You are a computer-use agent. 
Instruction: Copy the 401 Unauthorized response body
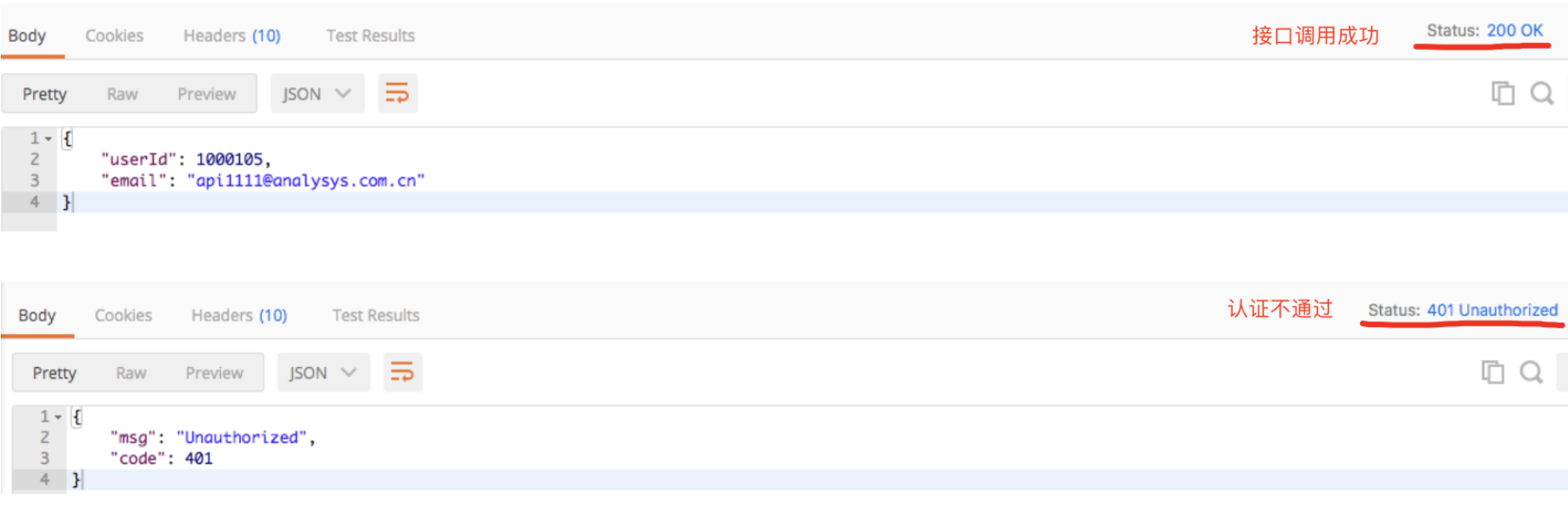click(1492, 372)
